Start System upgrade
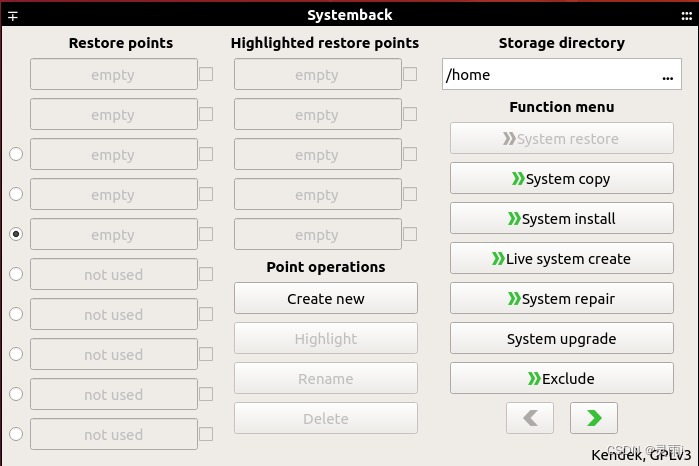Viewport: 699px width, 466px height. click(562, 339)
